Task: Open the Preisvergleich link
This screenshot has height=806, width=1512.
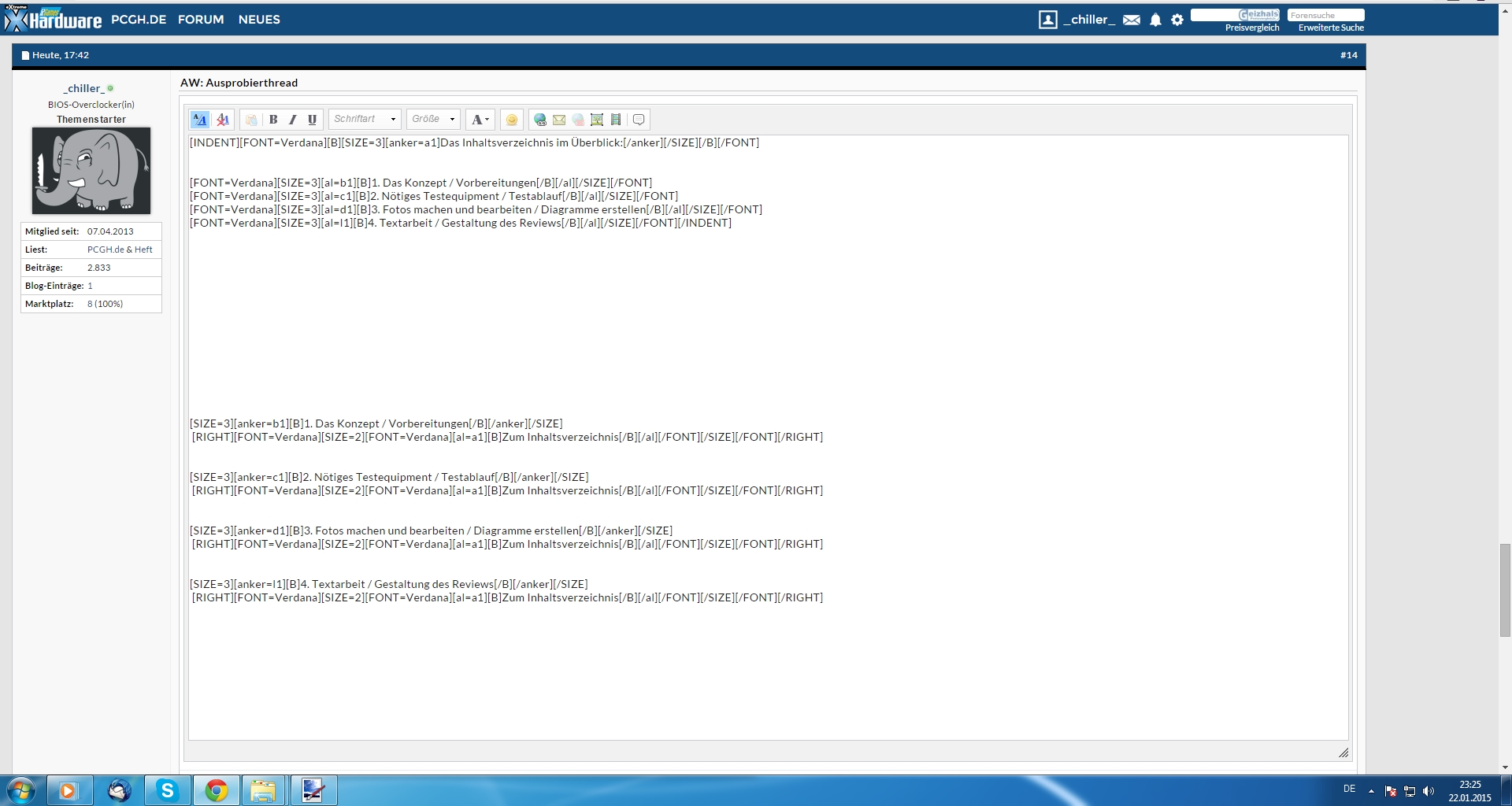Action: [1252, 28]
